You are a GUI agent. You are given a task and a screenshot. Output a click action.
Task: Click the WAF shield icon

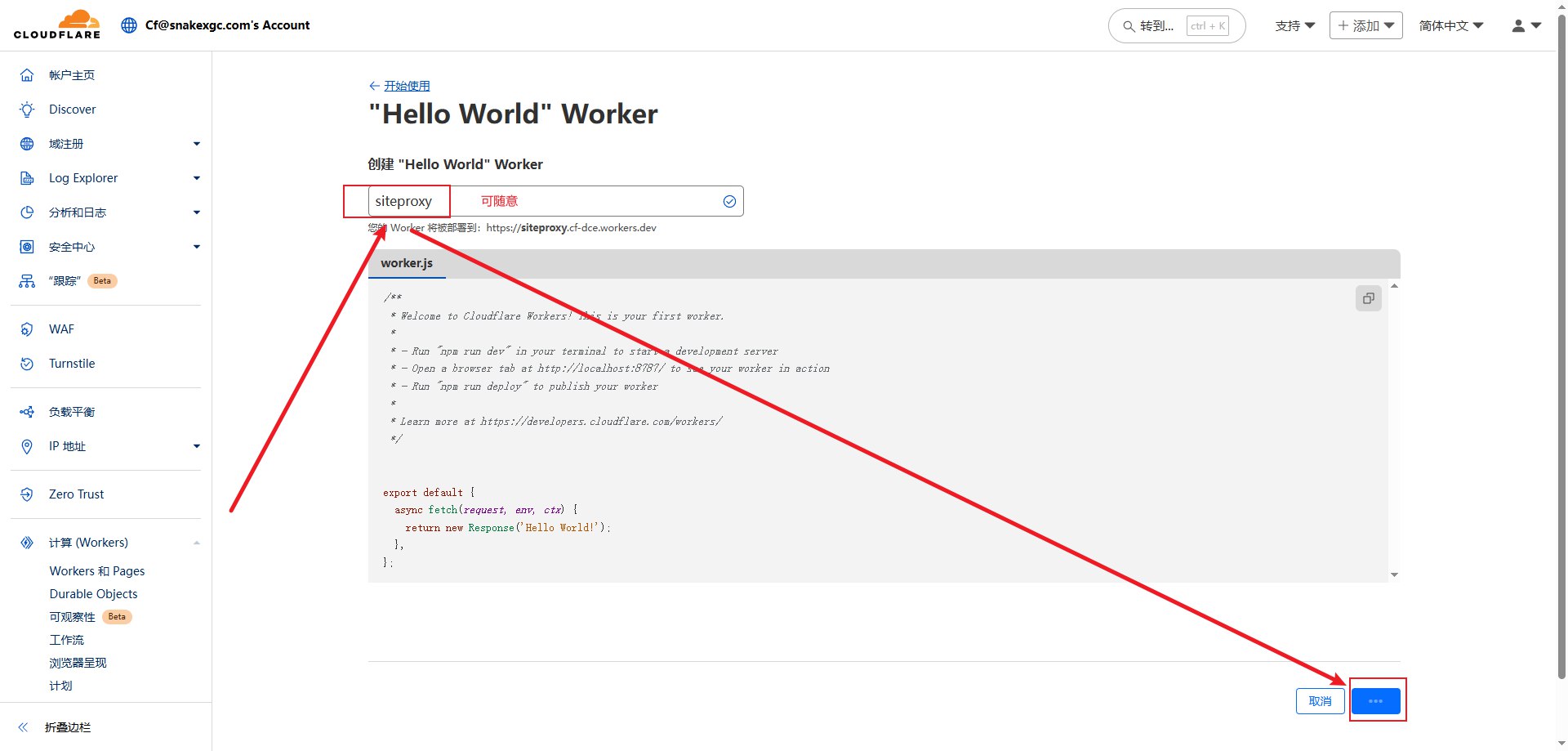(x=27, y=329)
